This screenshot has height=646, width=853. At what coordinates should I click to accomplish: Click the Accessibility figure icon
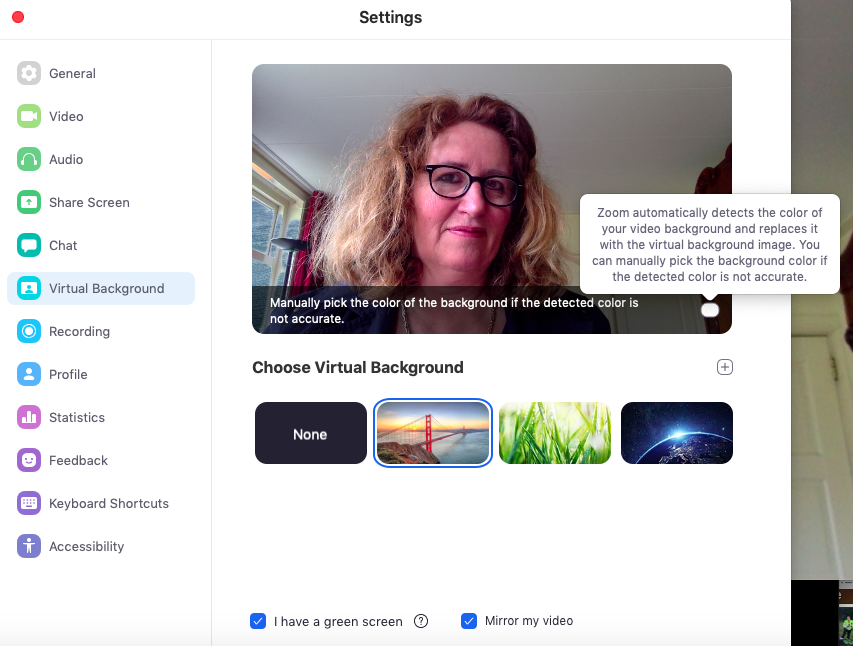click(x=29, y=546)
